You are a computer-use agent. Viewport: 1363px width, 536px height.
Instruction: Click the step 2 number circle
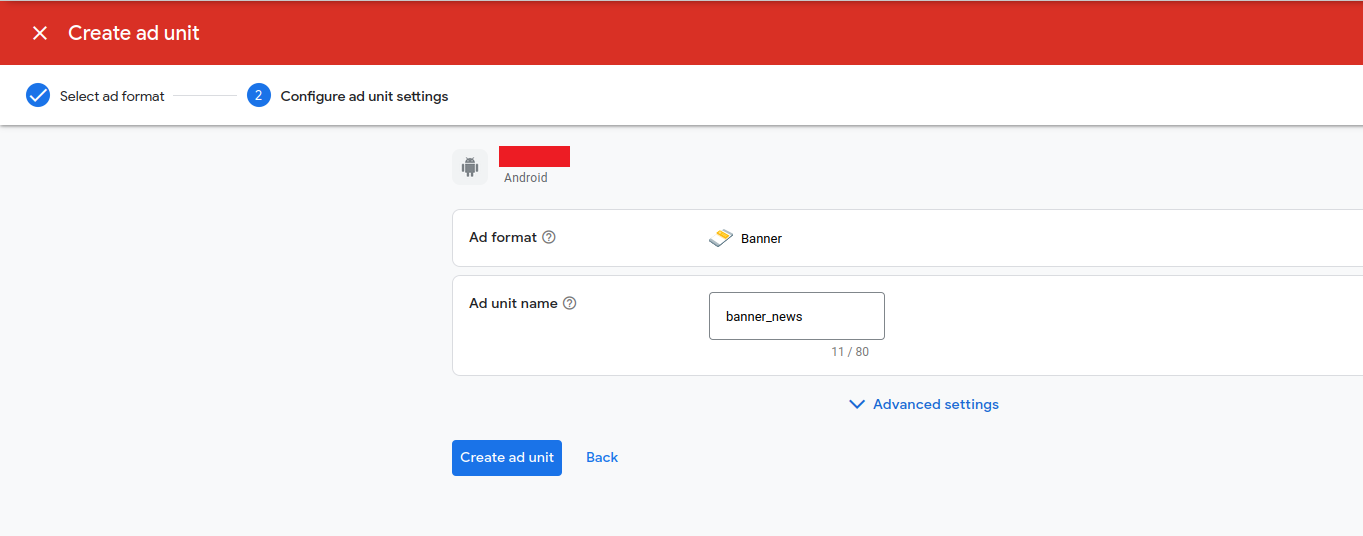(259, 96)
